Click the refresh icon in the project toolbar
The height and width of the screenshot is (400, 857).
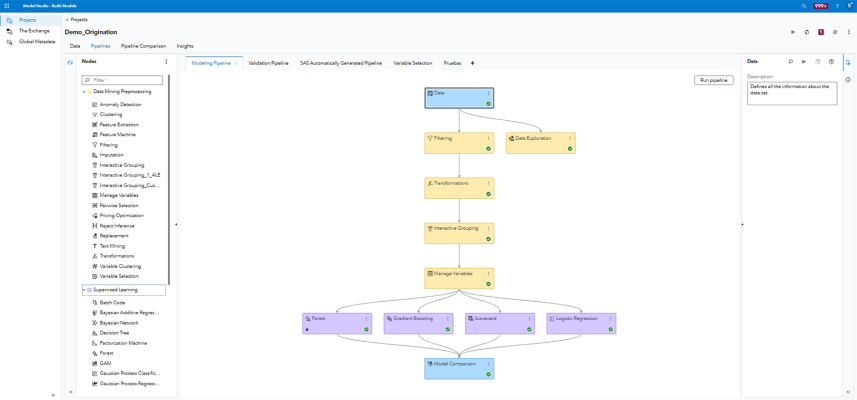[x=807, y=32]
